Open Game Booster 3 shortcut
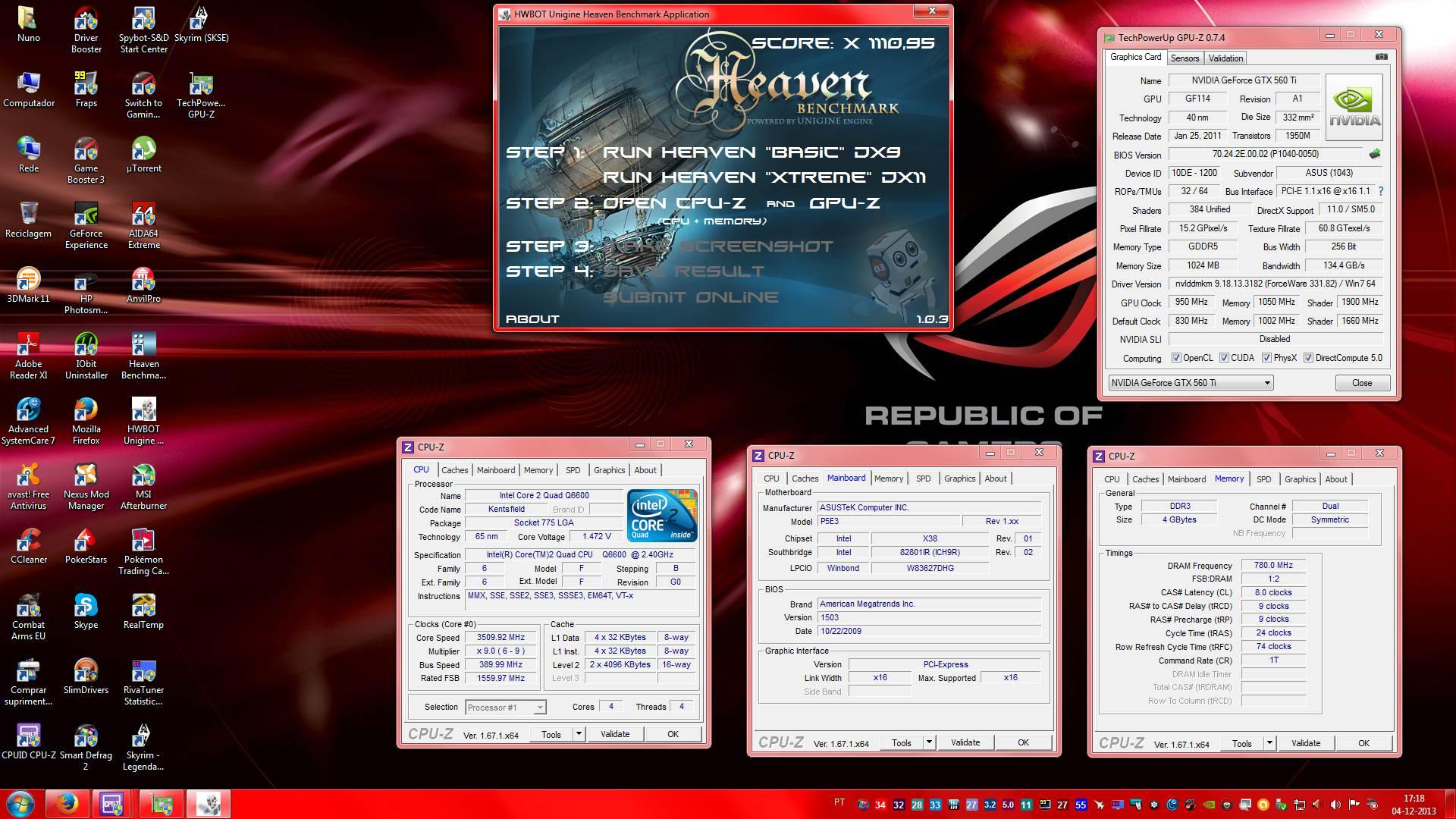 pos(86,161)
